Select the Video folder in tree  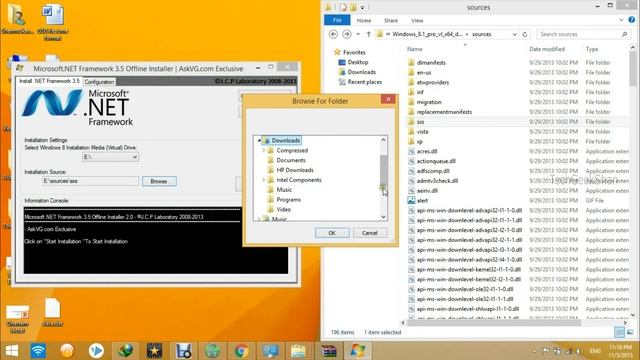coord(284,209)
